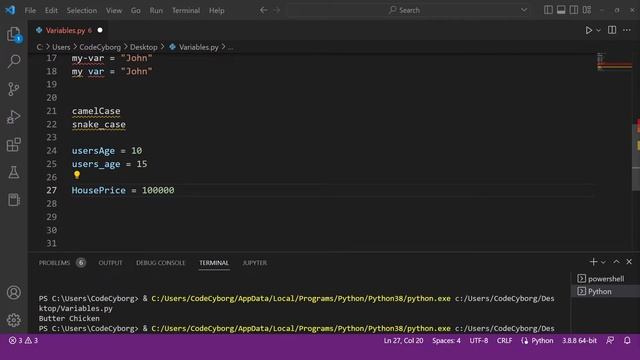Open the Run and Debug view

click(x=14, y=117)
